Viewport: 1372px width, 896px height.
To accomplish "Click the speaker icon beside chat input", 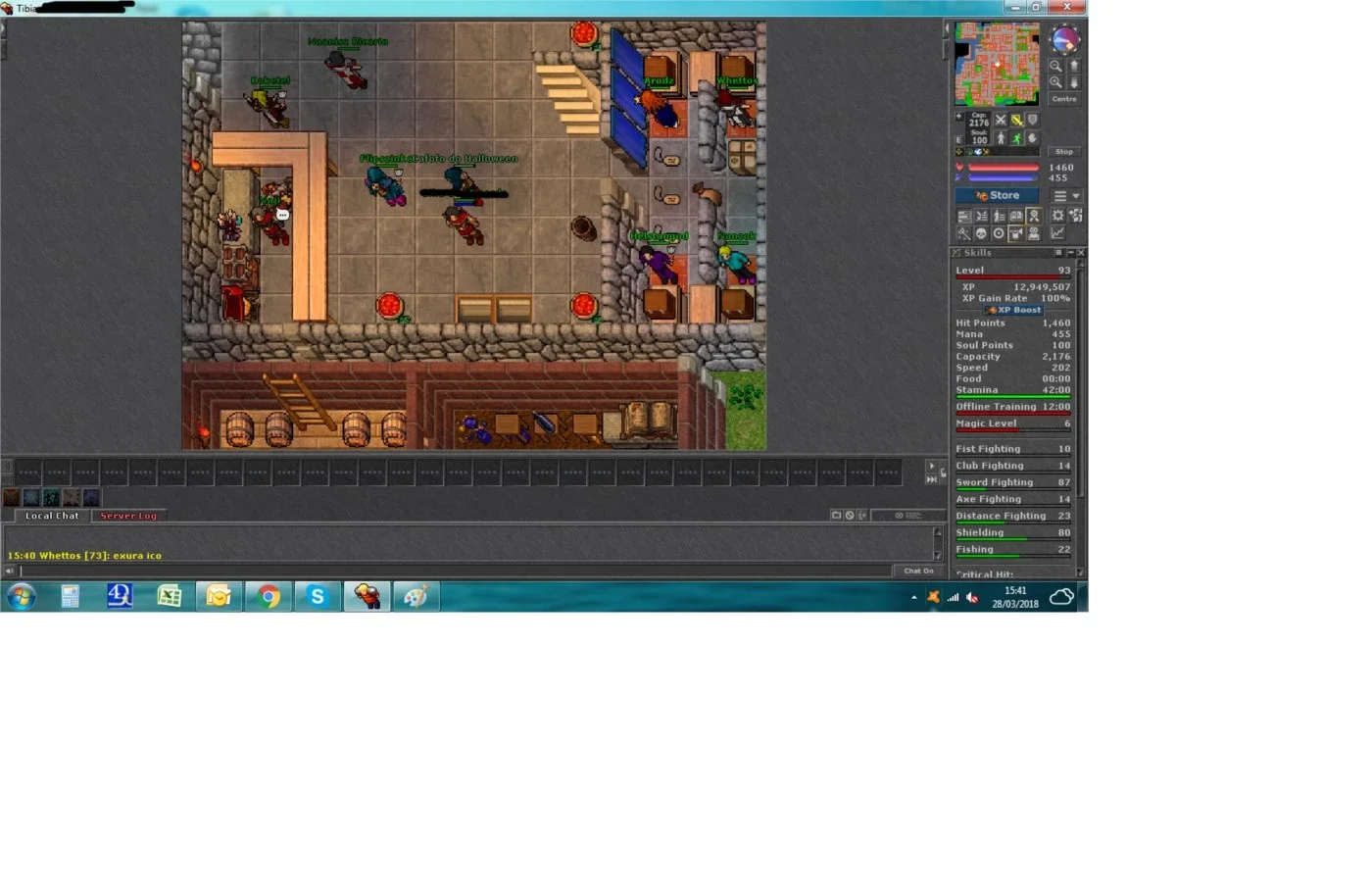I will [10, 571].
